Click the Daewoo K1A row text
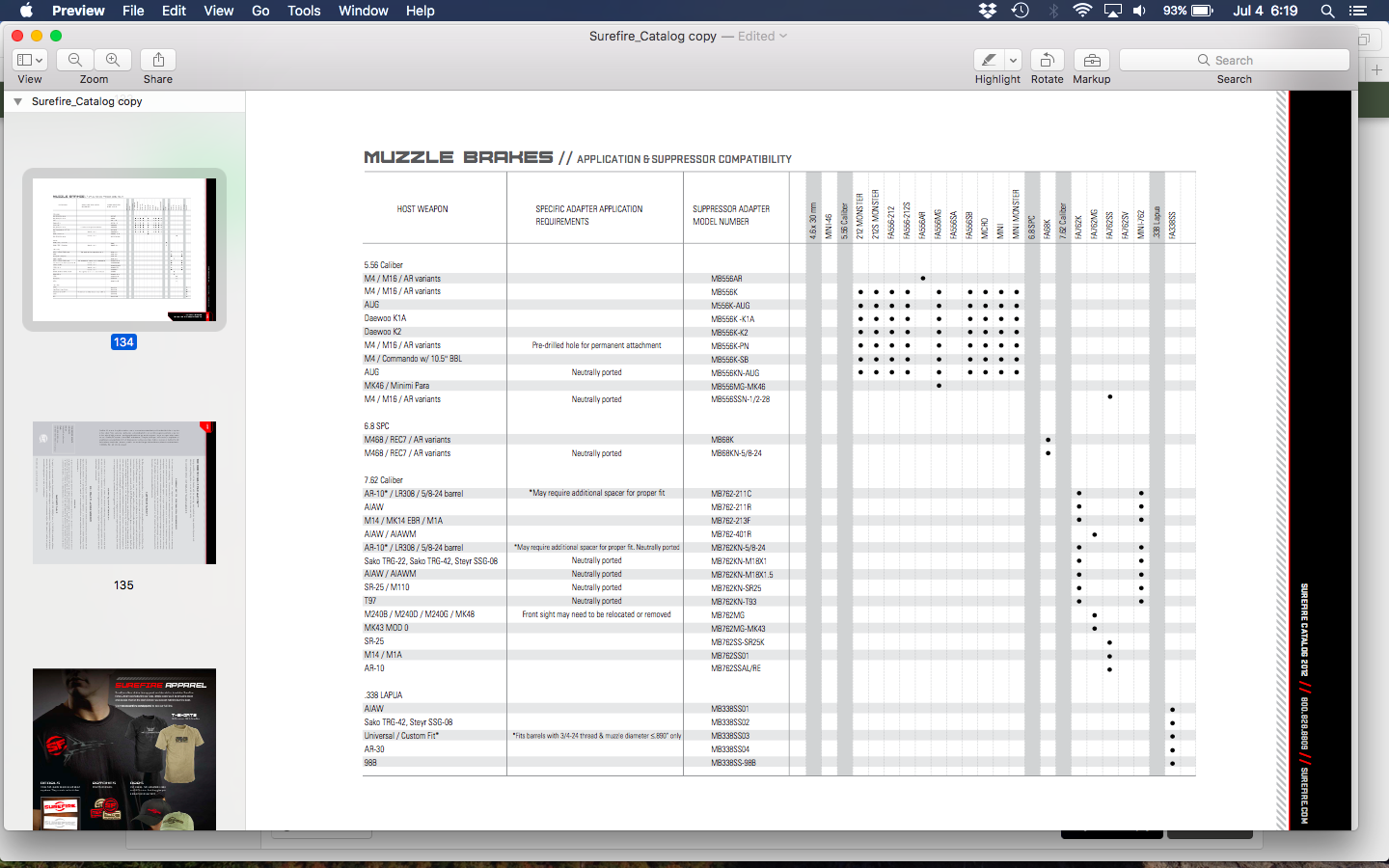1389x868 pixels. click(385, 318)
